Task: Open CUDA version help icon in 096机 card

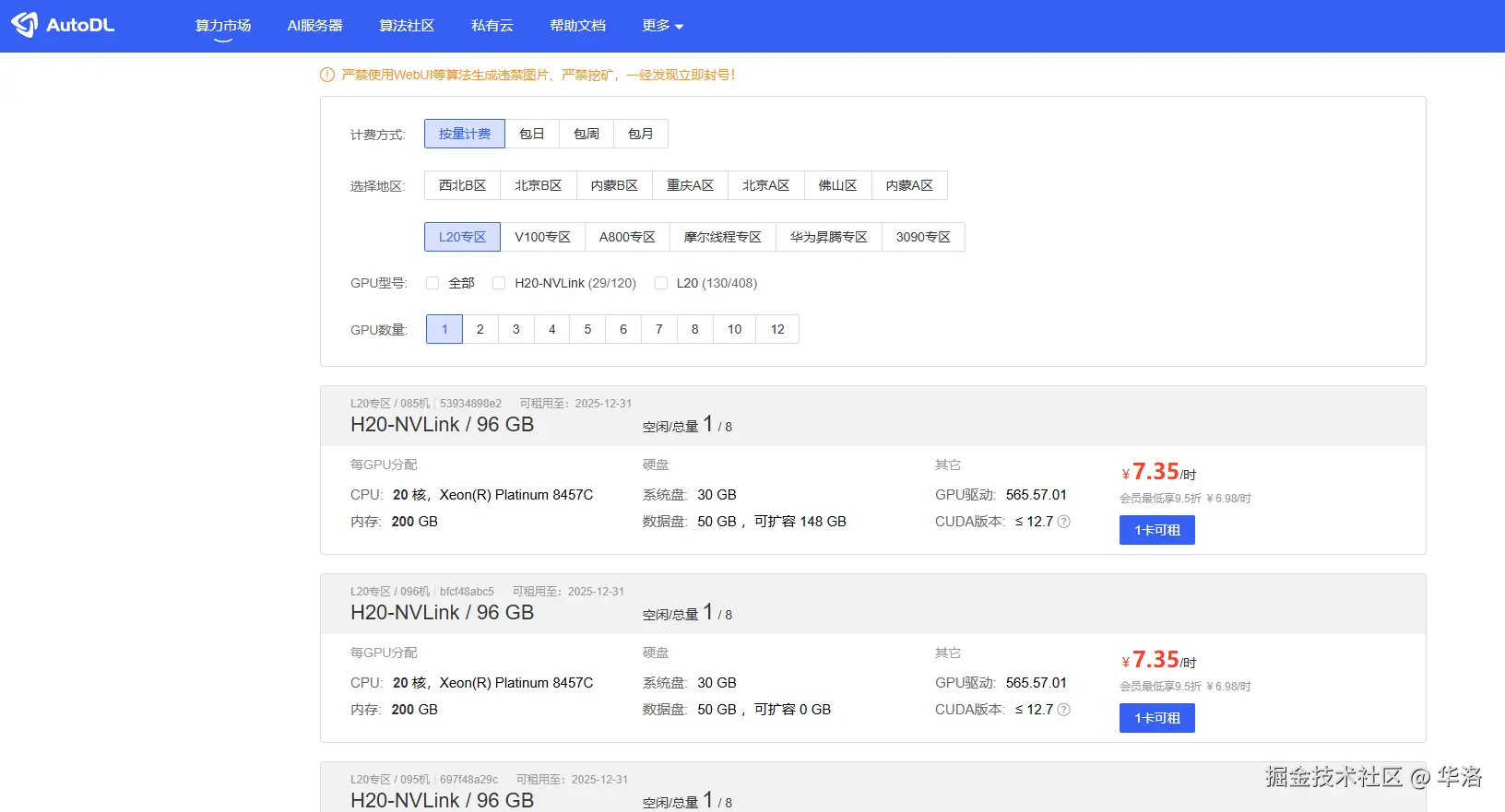Action: [x=1063, y=710]
